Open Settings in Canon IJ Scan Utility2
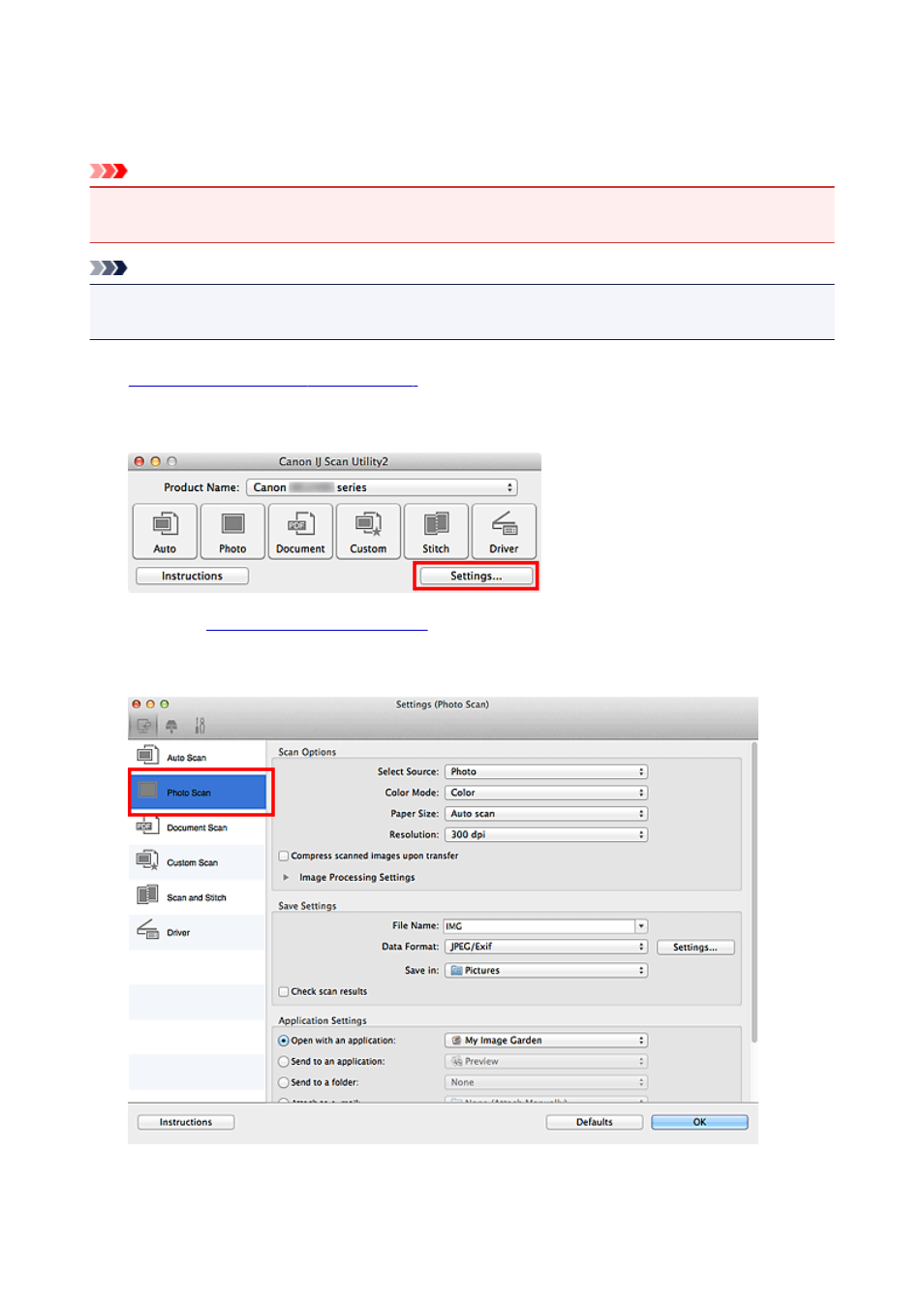Screen dimensions: 924x1308 click(x=476, y=576)
